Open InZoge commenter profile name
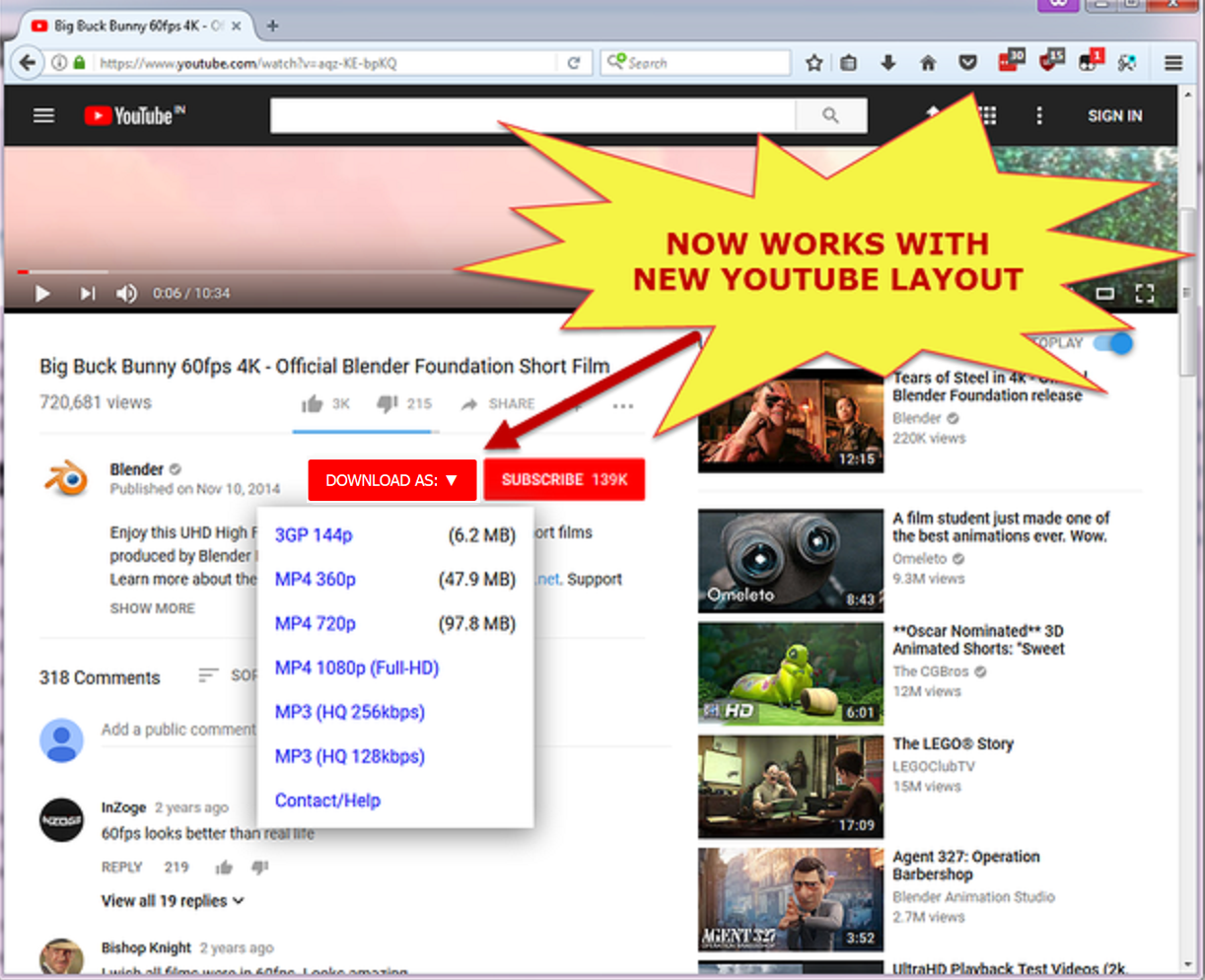The width and height of the screenshot is (1205, 980). [x=123, y=807]
